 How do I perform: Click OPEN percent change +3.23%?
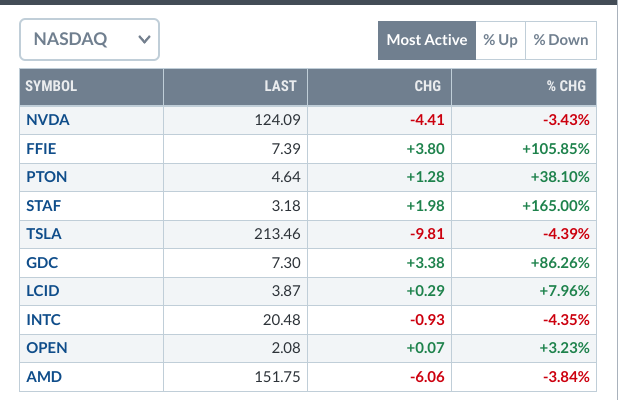click(565, 348)
